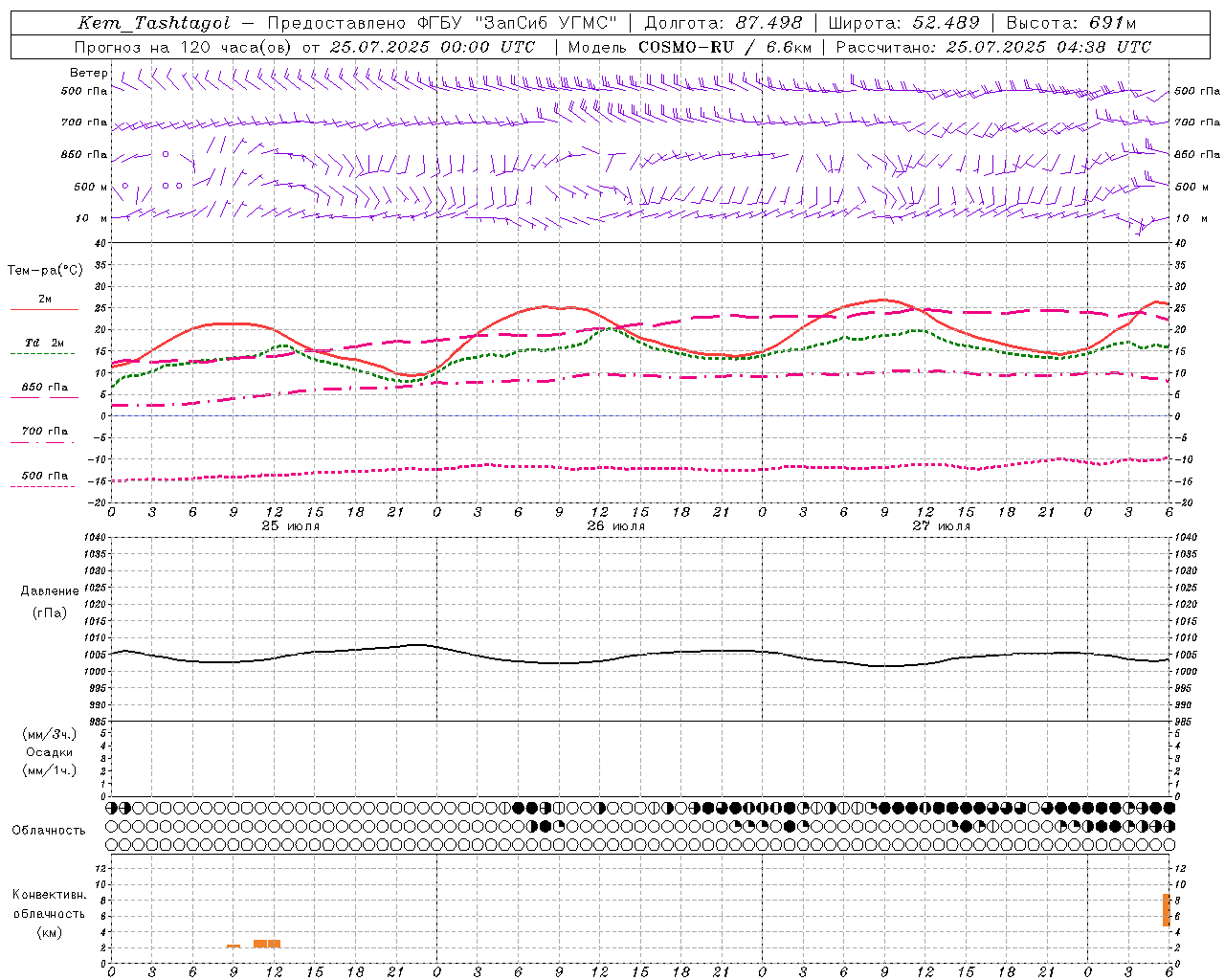1225x980 pixels.
Task: Click the red solid line sample under 2м legend
Action: [x=45, y=309]
